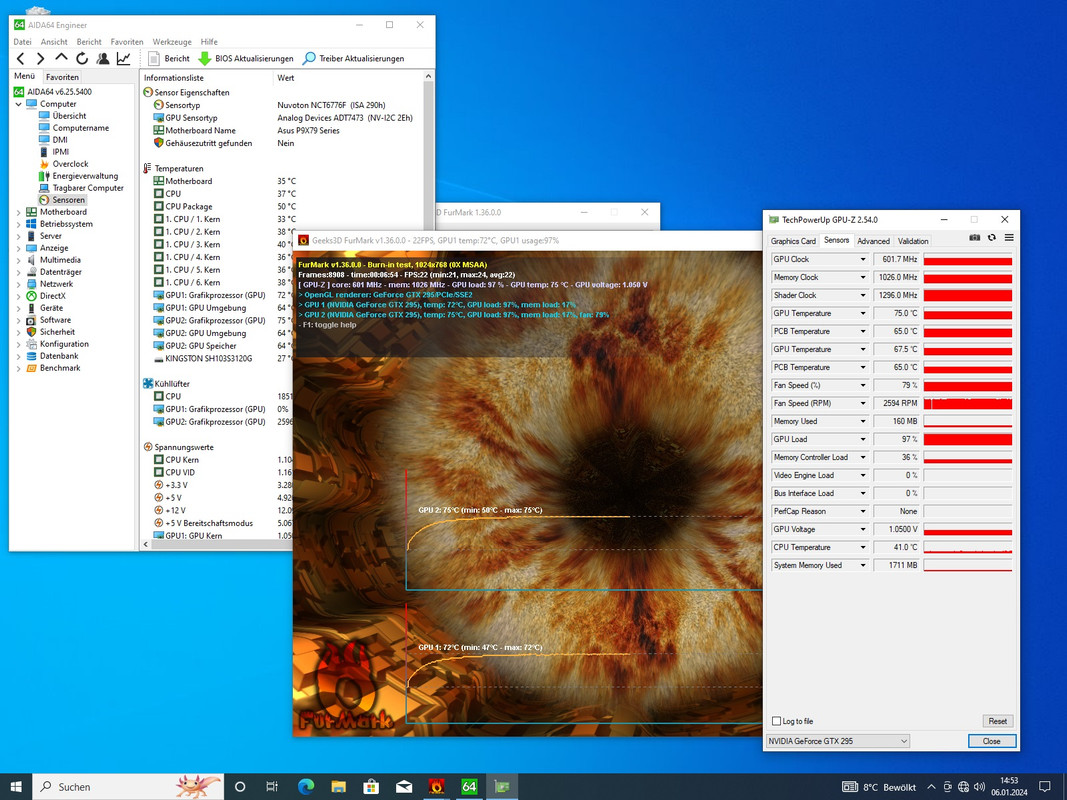1067x800 pixels.
Task: Open the notification center icon
Action: [1045, 787]
